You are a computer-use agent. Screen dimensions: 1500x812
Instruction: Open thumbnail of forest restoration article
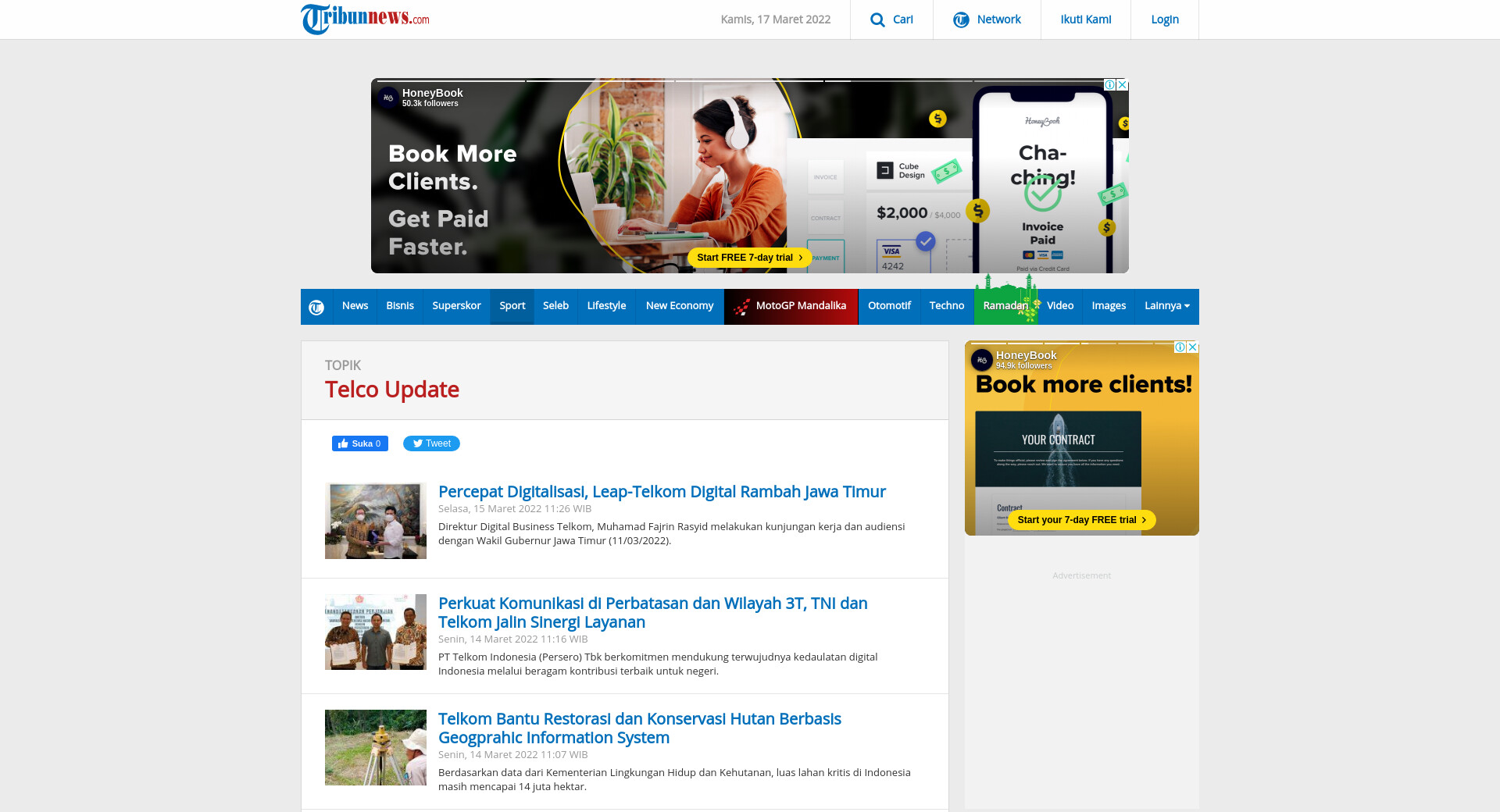tap(376, 748)
